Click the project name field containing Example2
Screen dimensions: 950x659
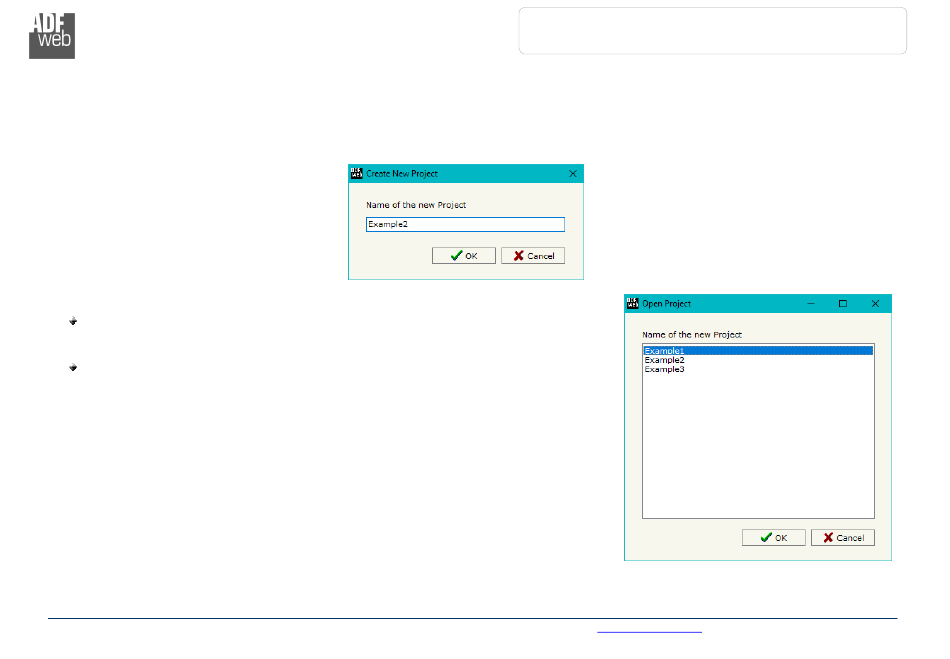[x=465, y=224]
